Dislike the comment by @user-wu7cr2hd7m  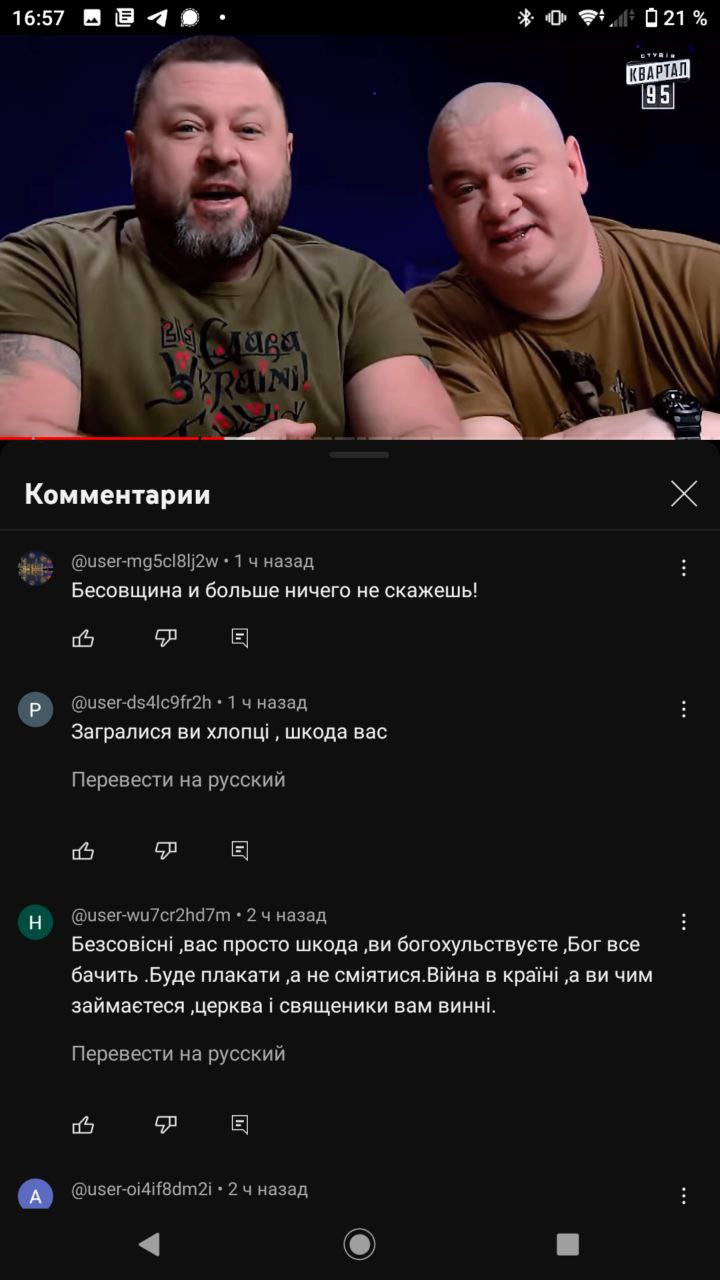(166, 1125)
